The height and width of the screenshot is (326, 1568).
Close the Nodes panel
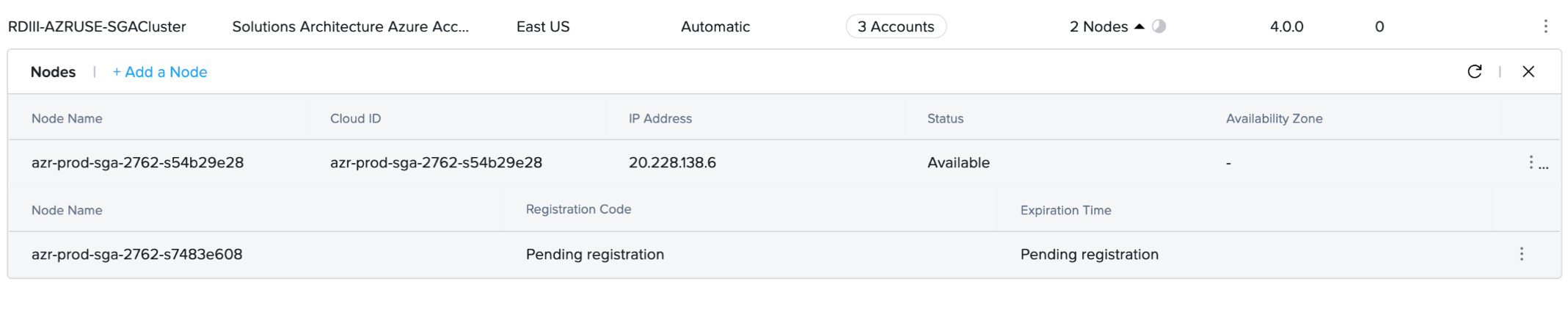tap(1528, 71)
